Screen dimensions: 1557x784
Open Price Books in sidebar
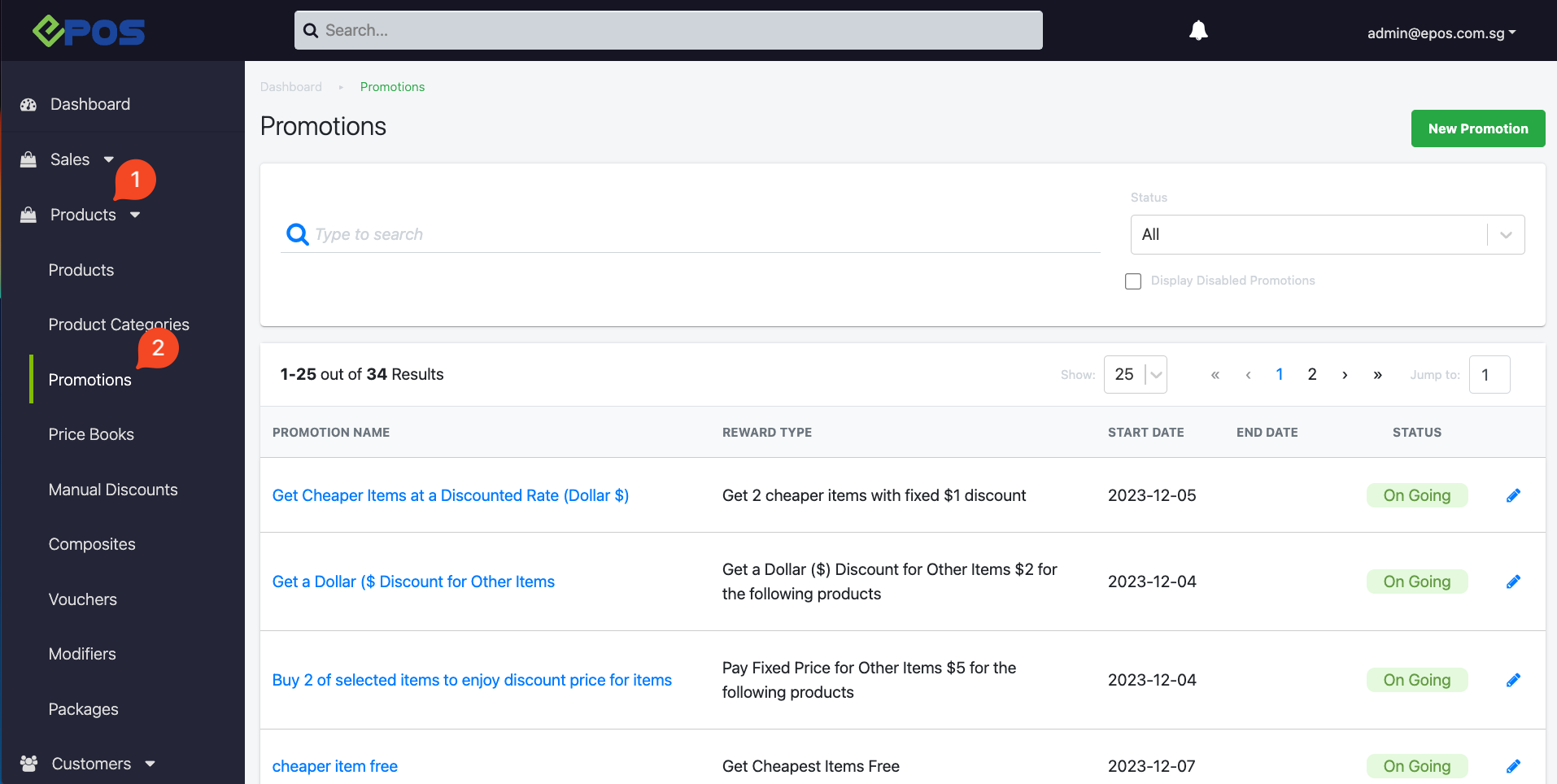coord(91,434)
